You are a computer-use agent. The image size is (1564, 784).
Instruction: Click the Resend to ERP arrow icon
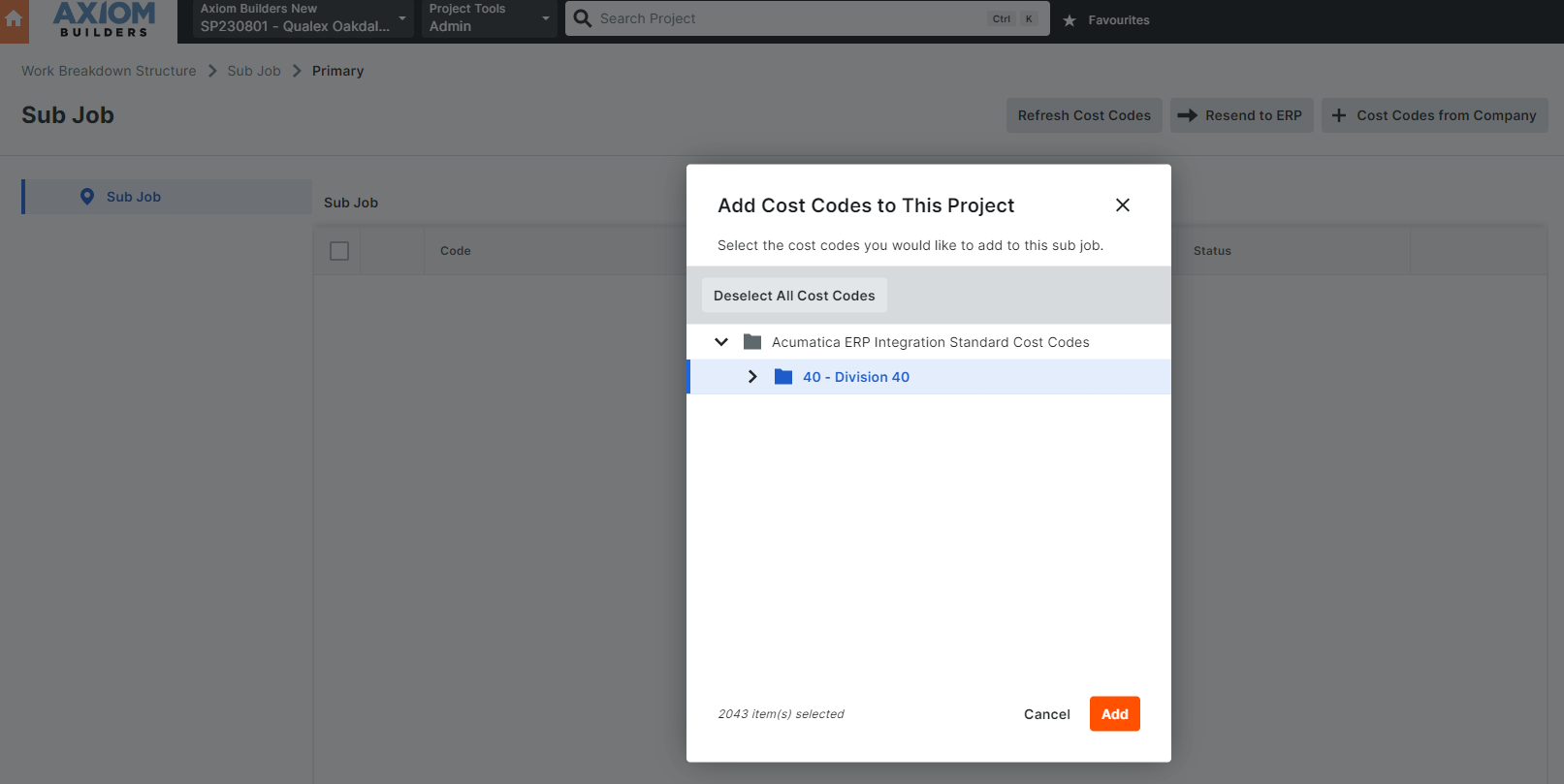(1187, 115)
